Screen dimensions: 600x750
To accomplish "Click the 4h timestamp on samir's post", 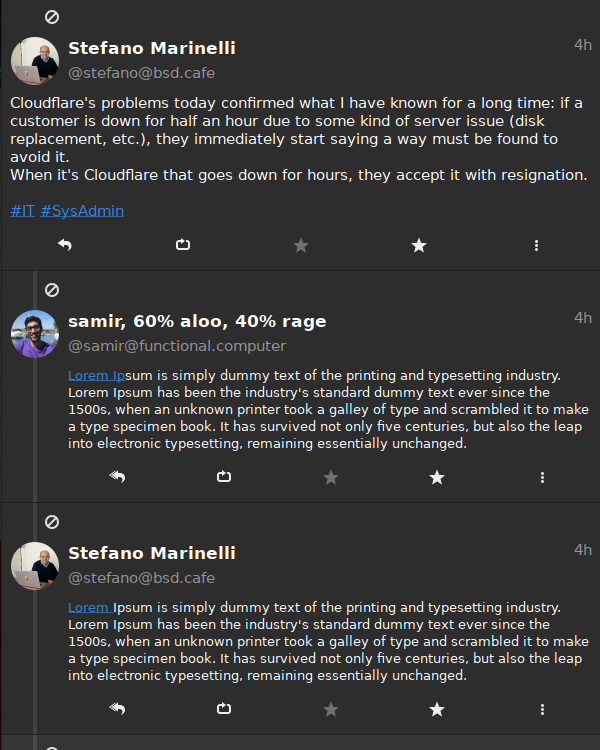I will (x=582, y=318).
